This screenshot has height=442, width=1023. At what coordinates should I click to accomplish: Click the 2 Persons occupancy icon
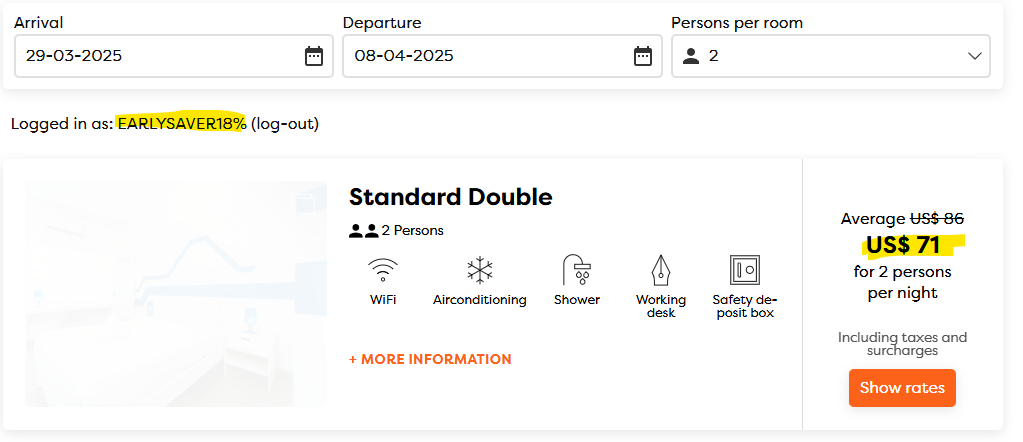click(364, 231)
